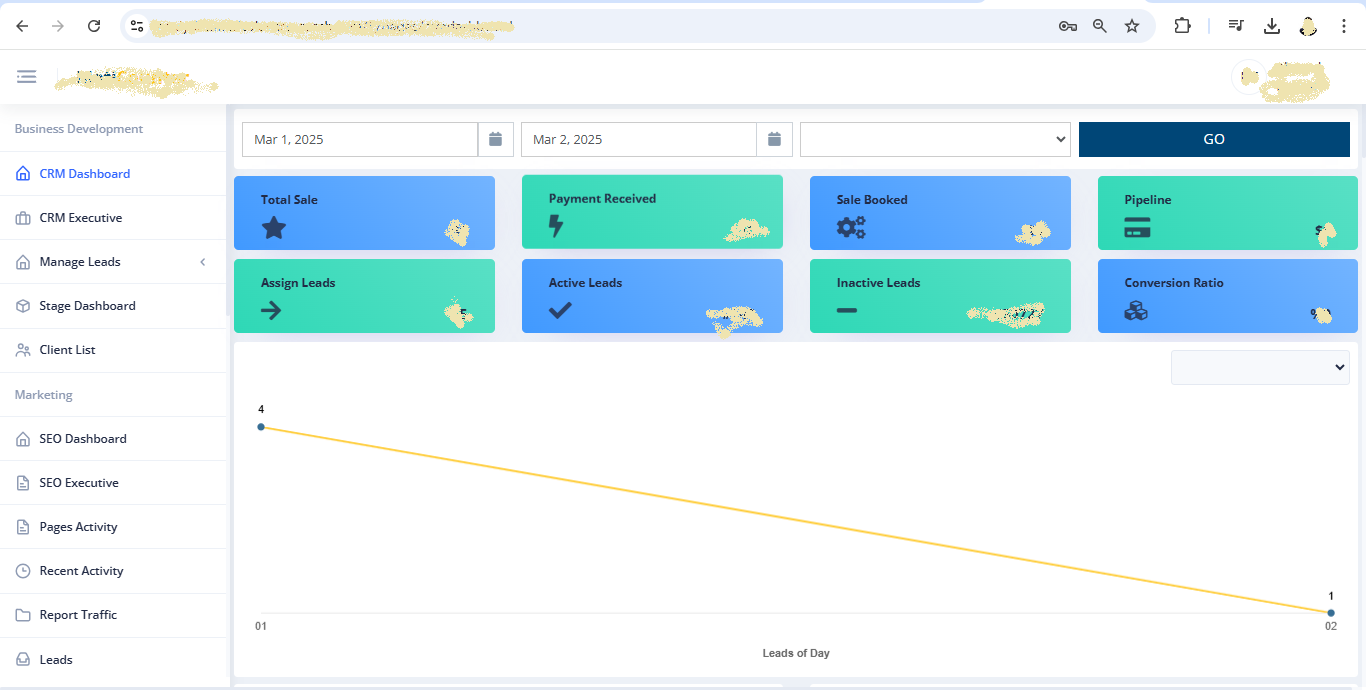Viewport: 1366px width, 690px height.
Task: Open the dropdown next to GO button
Action: click(x=935, y=140)
